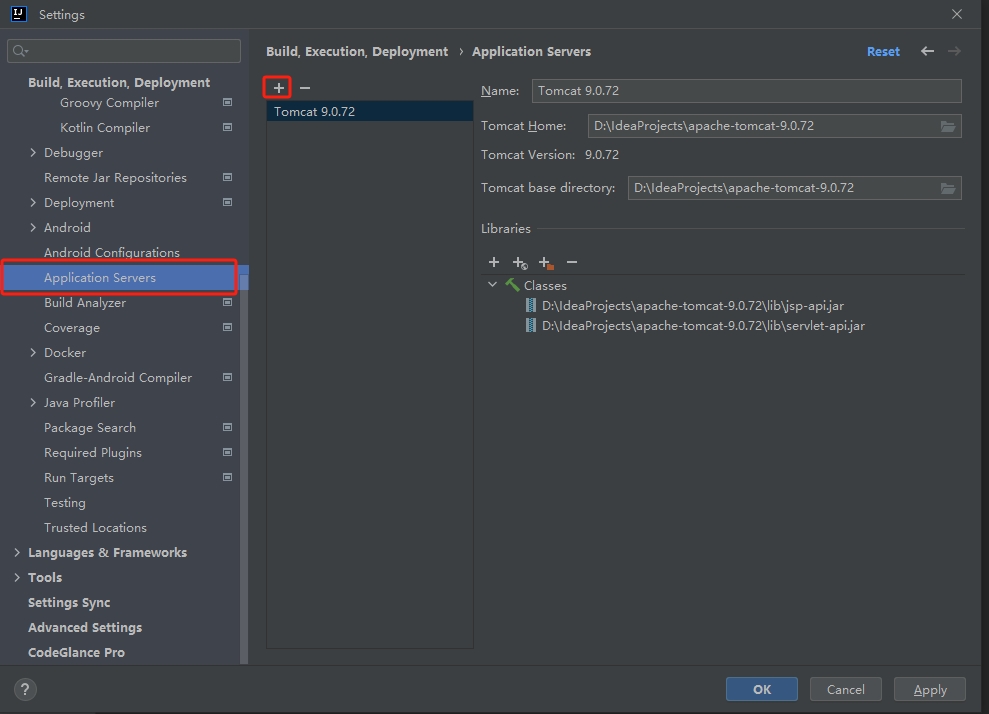989x714 pixels.
Task: Select Tomcat 9.0.72 in server list
Action: 315,112
